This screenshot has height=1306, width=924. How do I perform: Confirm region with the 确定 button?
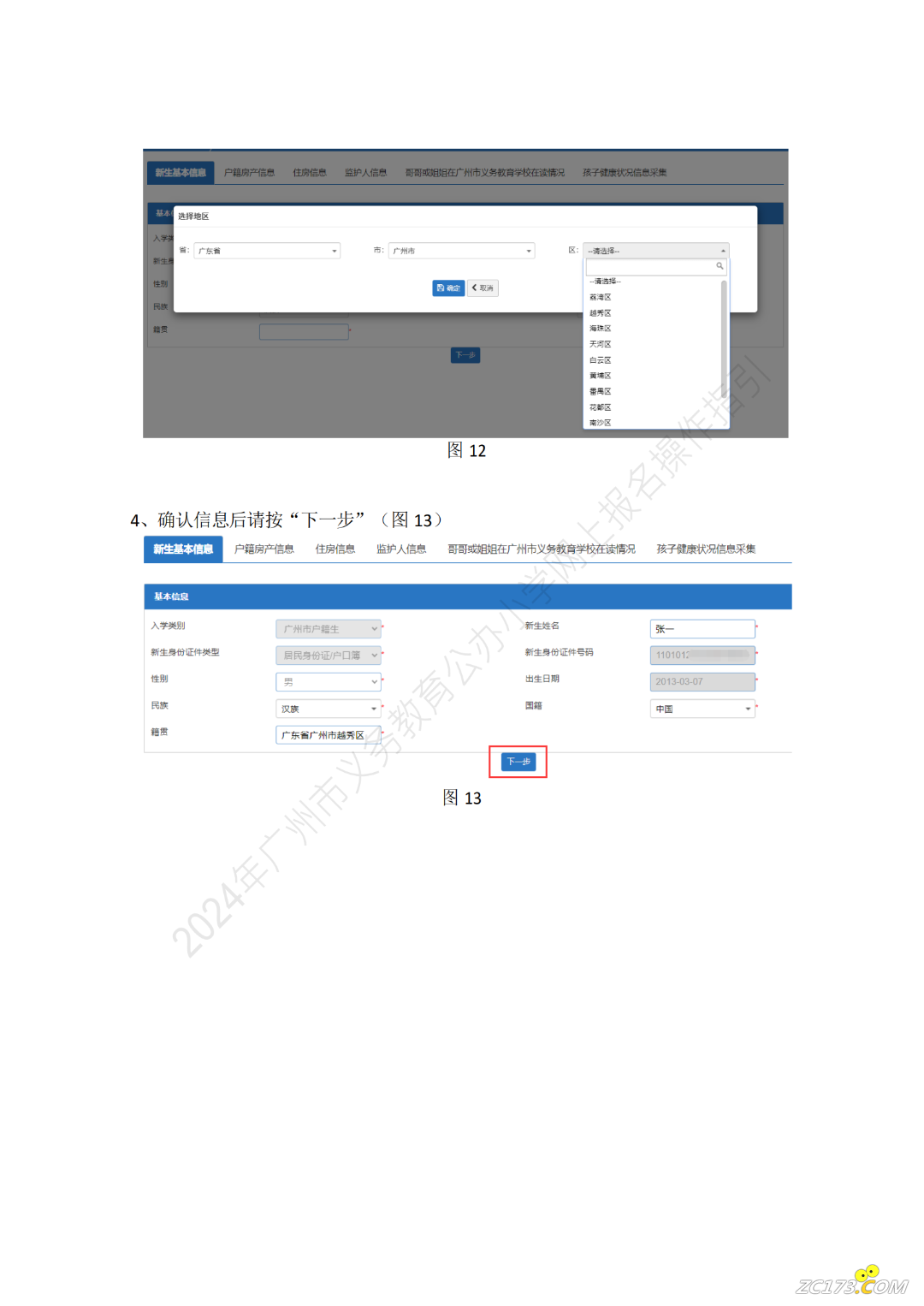448,288
